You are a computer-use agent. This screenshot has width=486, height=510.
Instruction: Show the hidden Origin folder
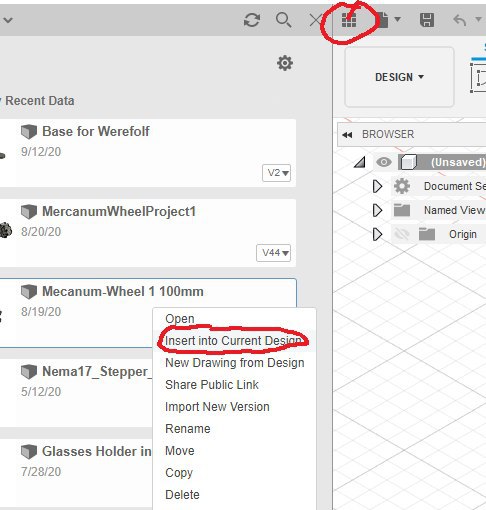pyautogui.click(x=401, y=234)
